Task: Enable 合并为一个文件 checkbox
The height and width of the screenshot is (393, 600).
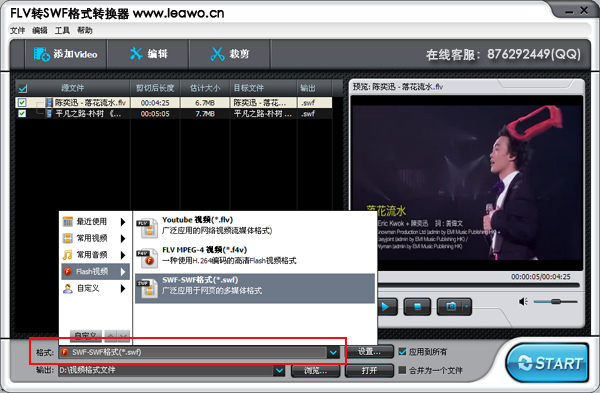Action: [x=402, y=370]
